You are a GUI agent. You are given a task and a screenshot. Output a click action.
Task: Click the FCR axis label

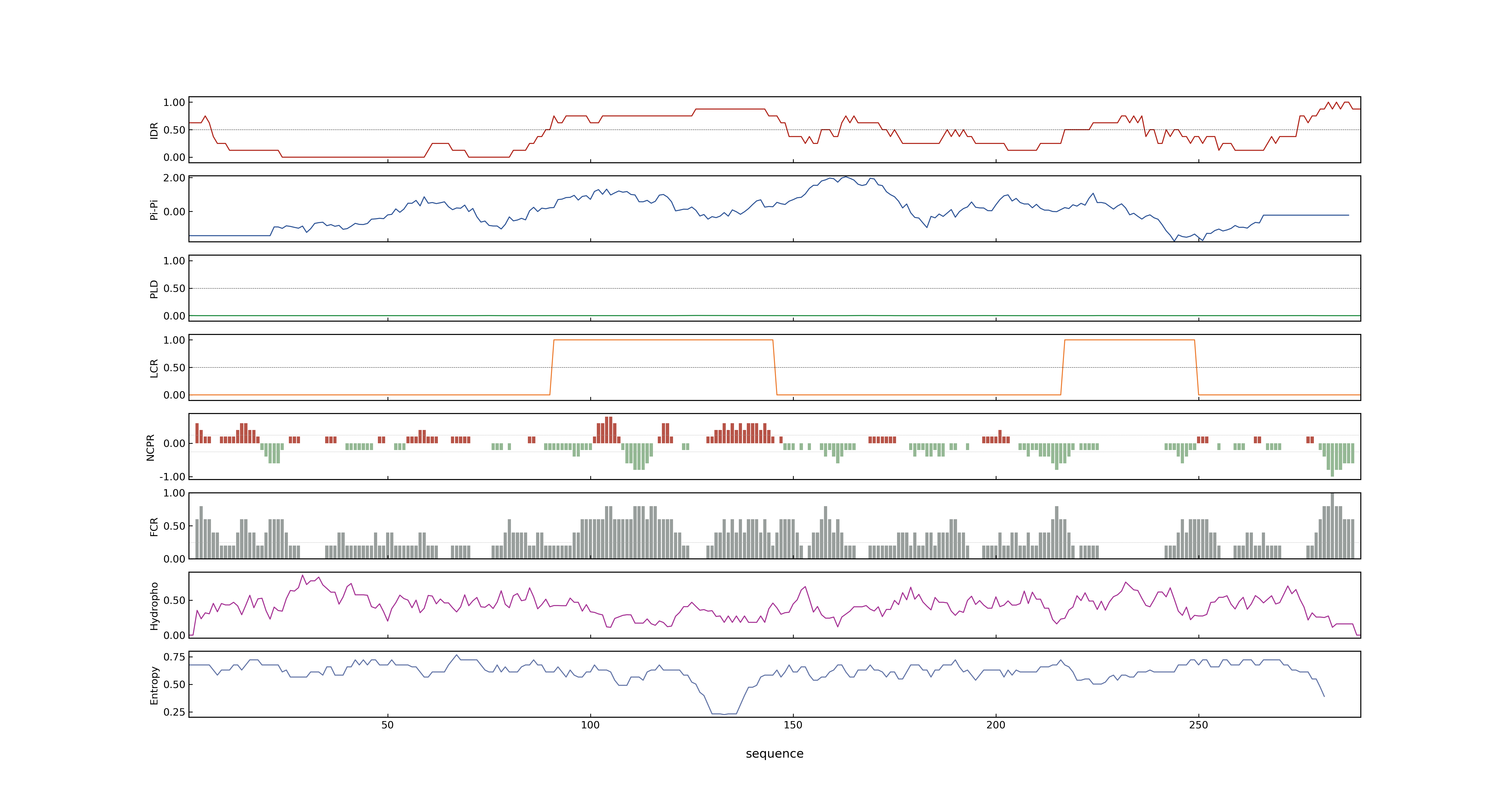[x=154, y=527]
